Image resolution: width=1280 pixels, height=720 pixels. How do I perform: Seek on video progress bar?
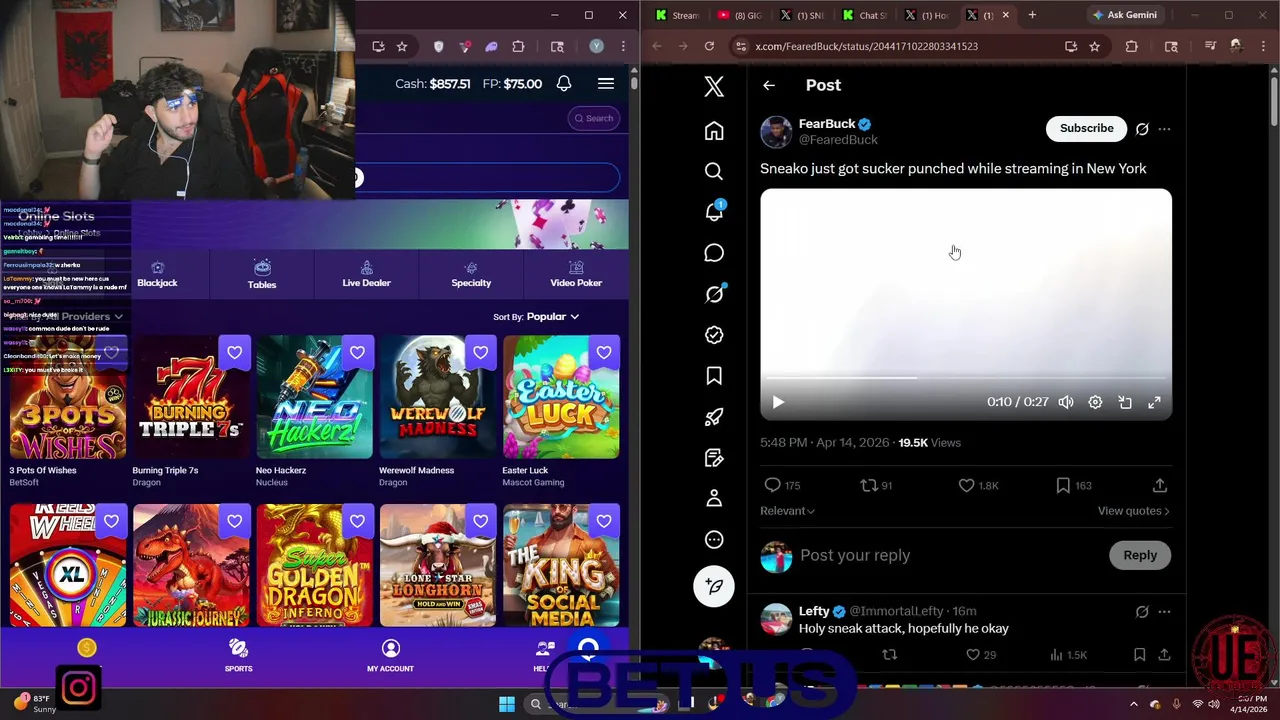pos(966,378)
